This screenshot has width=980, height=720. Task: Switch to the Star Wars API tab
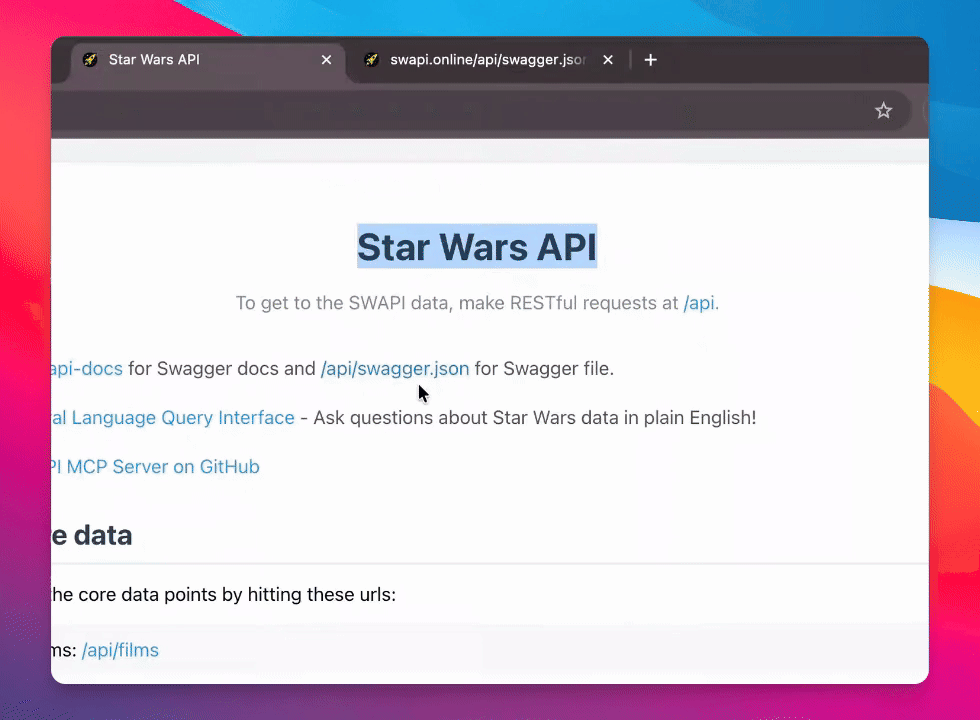pos(206,60)
